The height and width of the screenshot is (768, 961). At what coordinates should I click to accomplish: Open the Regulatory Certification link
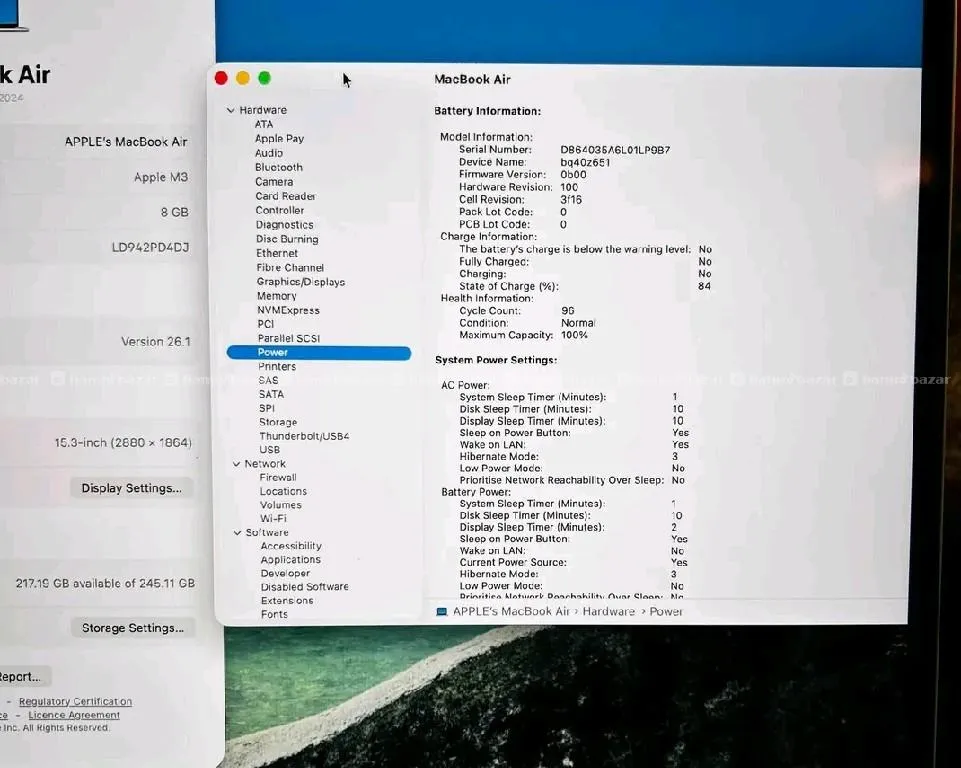click(75, 702)
